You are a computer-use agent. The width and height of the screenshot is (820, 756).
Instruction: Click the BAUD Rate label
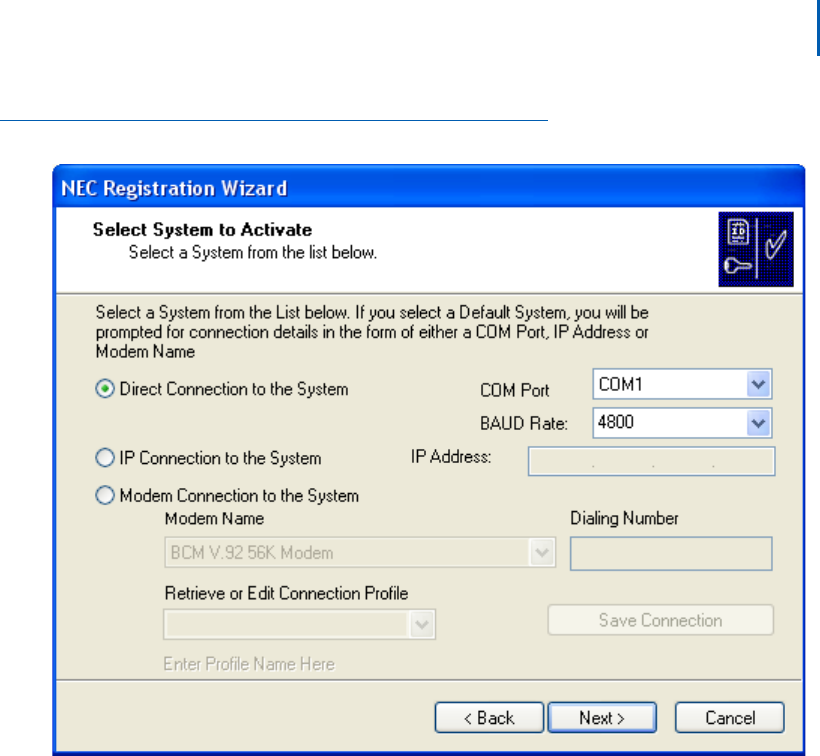click(x=524, y=423)
